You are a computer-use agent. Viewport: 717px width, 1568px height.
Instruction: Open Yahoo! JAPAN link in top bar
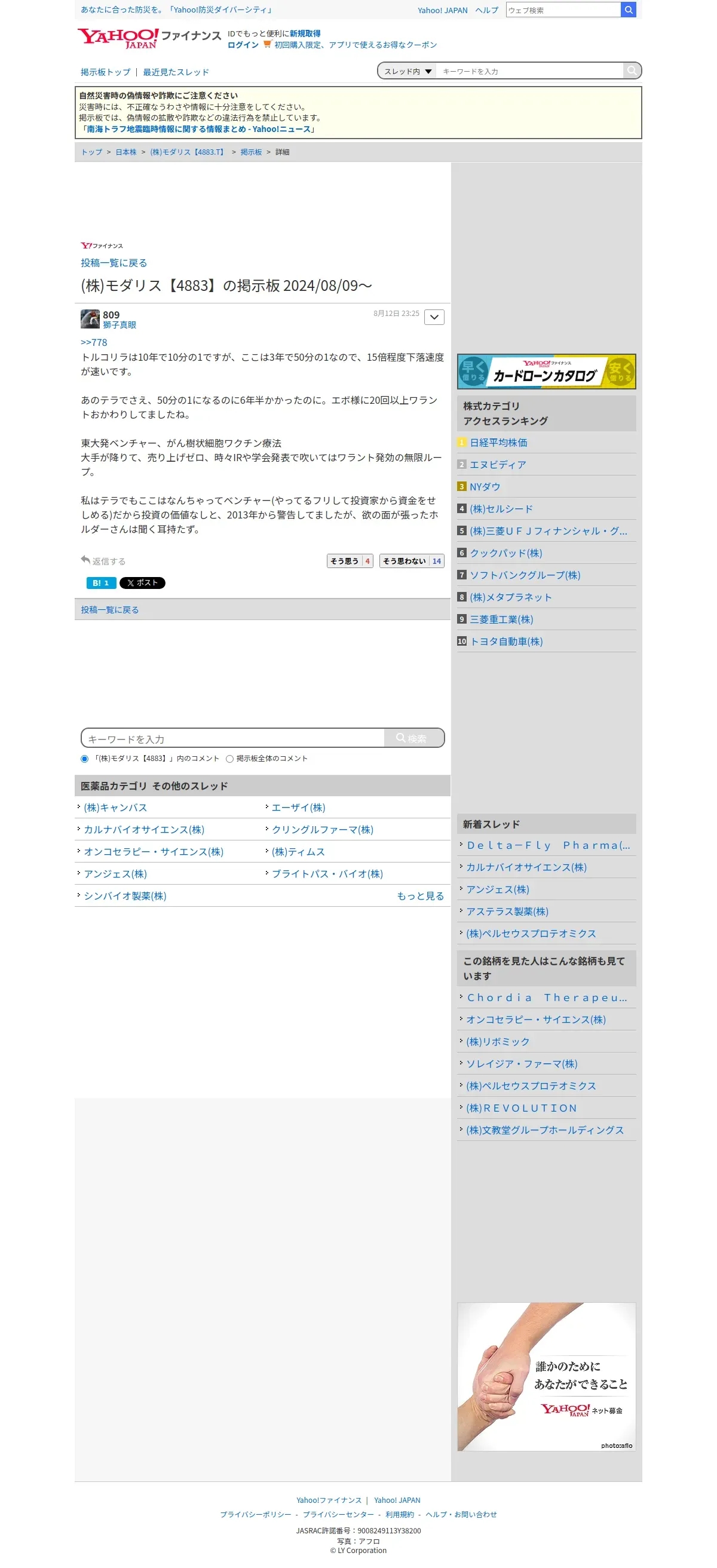[443, 10]
